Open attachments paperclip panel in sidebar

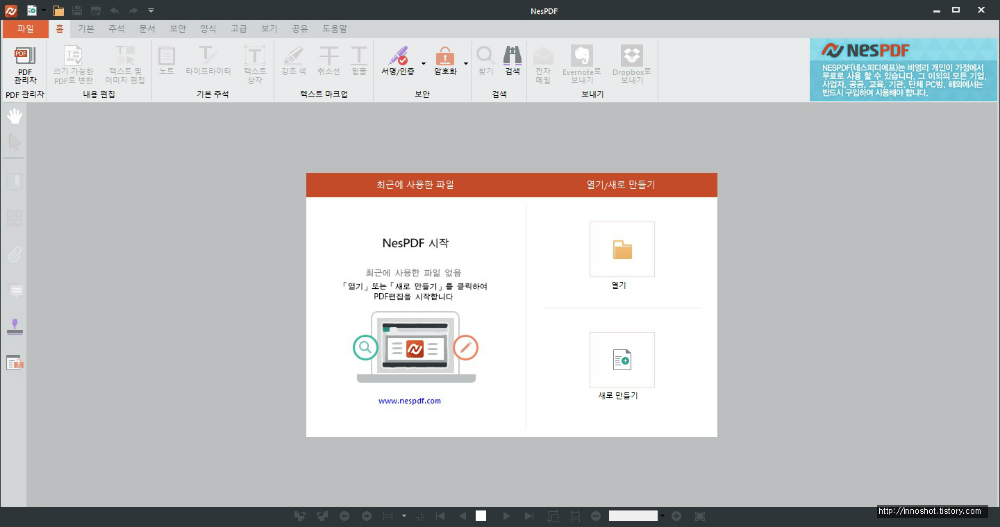pos(14,254)
